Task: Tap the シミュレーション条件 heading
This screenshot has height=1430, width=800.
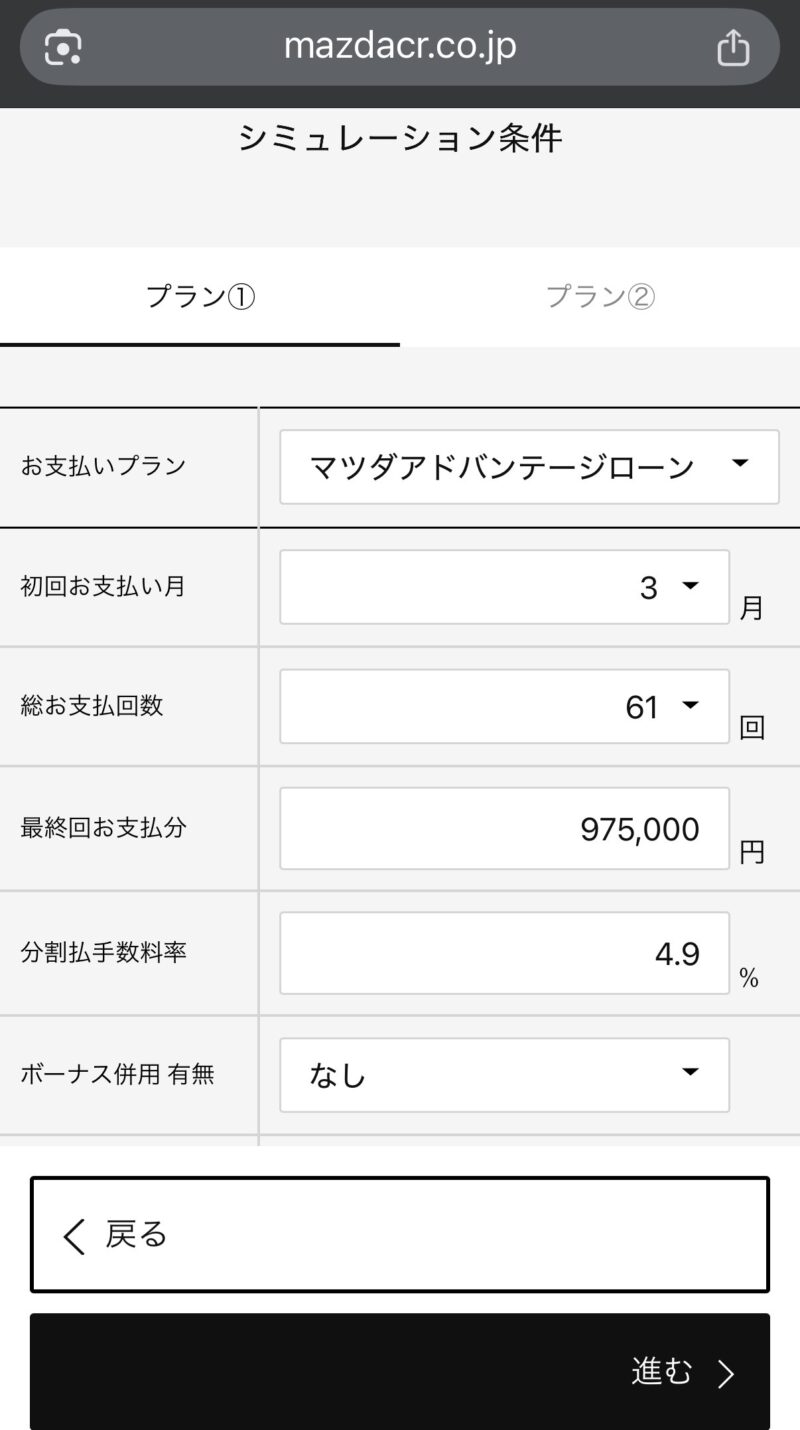Action: click(400, 138)
